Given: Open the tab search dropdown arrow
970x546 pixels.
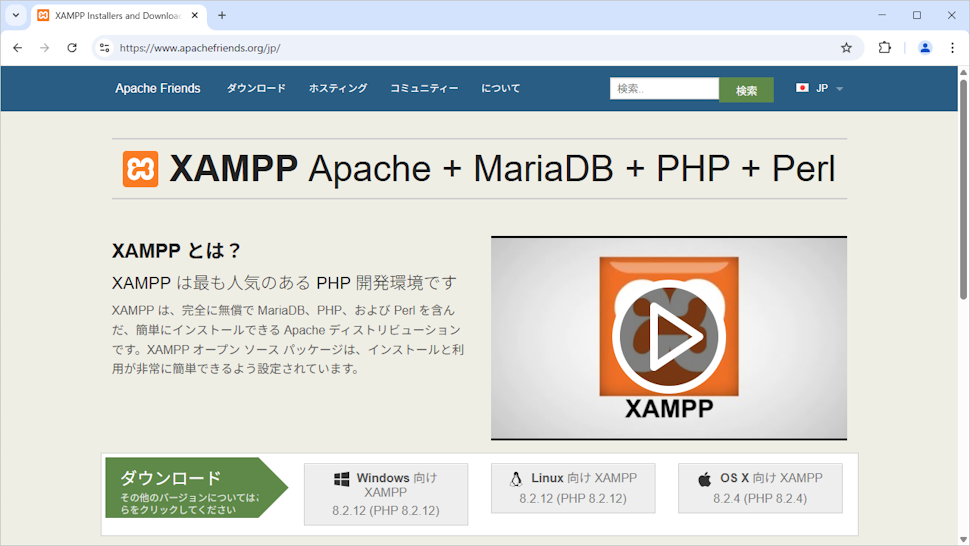Looking at the screenshot, I should [x=16, y=15].
